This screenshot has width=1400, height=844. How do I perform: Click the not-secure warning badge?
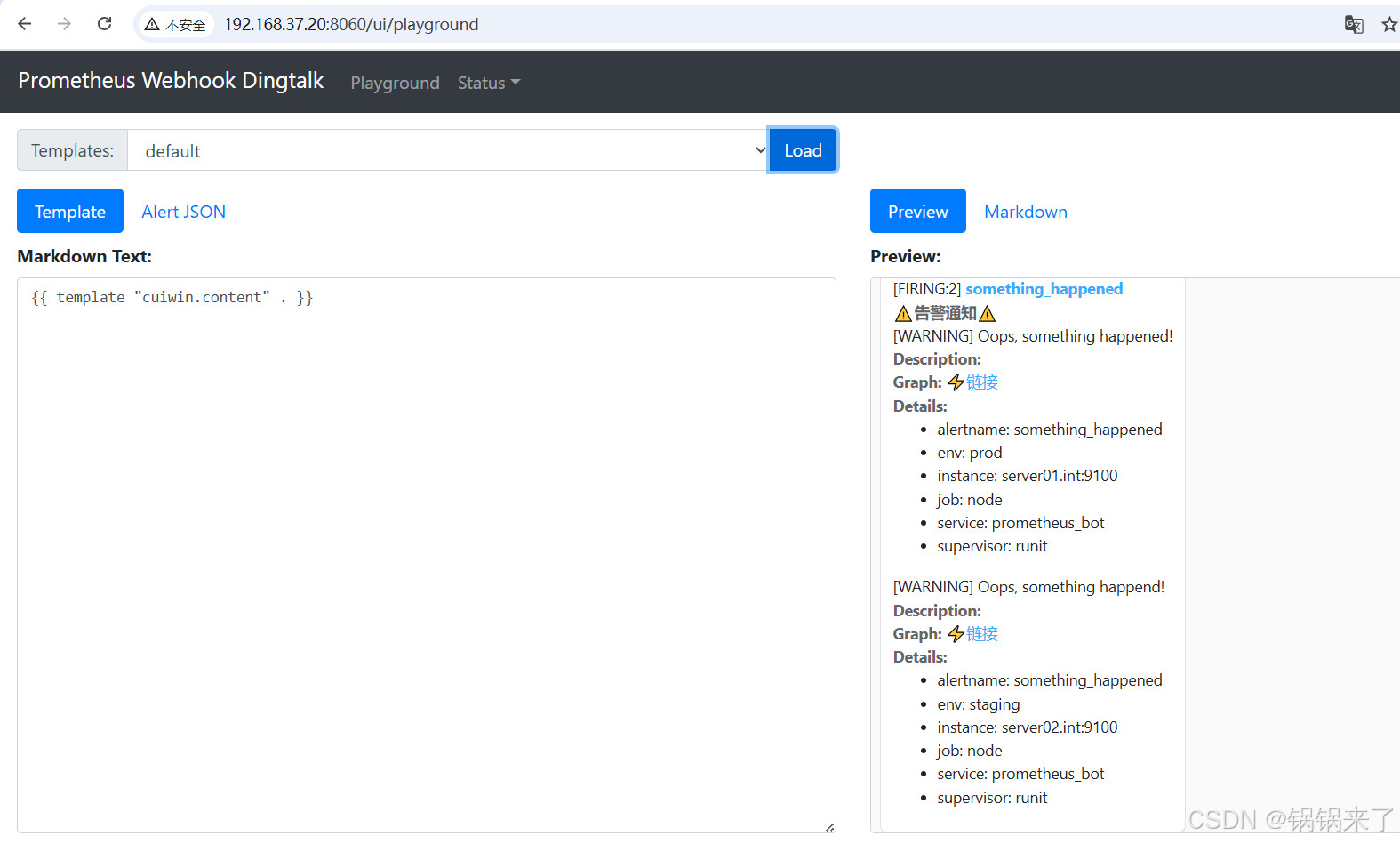pos(176,25)
